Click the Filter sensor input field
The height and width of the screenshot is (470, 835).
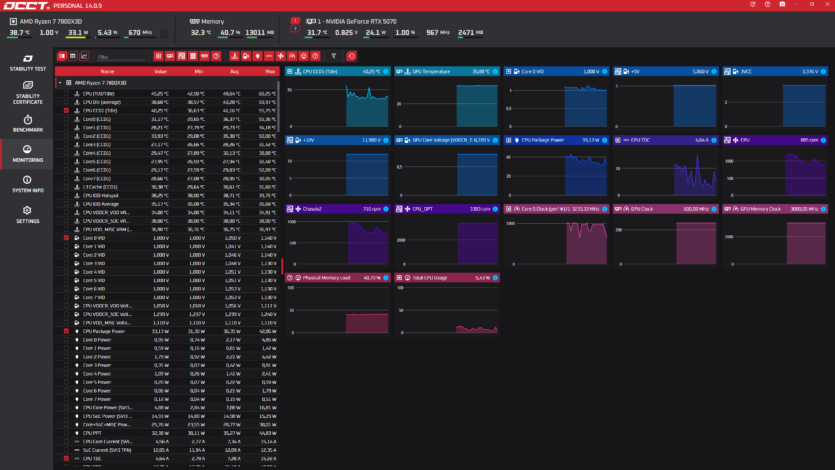tap(121, 56)
